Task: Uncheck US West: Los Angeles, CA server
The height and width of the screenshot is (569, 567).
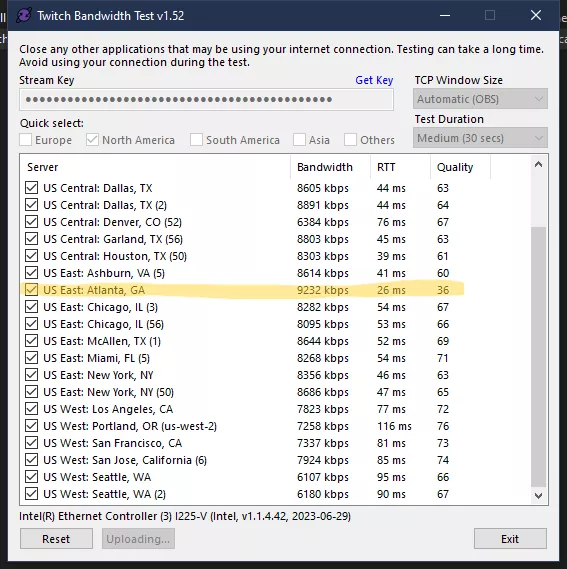Action: pos(32,409)
